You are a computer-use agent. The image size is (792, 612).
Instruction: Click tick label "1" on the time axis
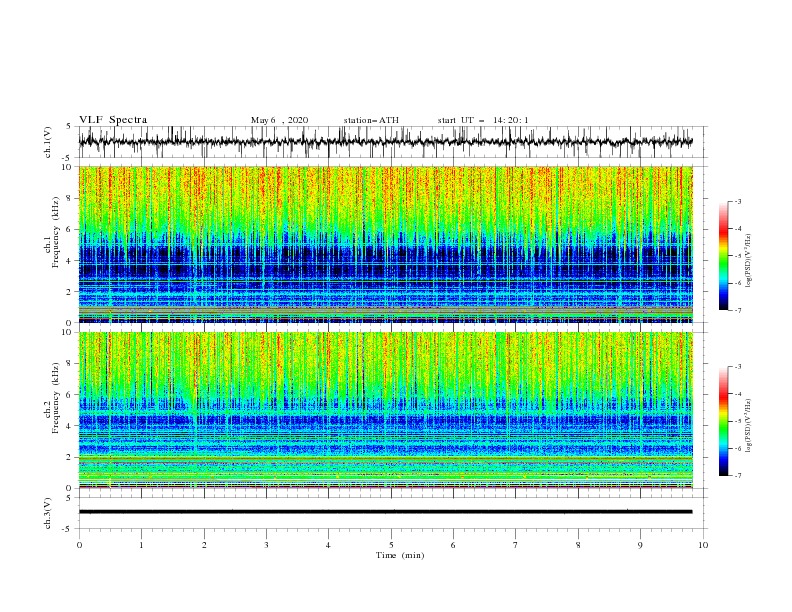pos(141,545)
